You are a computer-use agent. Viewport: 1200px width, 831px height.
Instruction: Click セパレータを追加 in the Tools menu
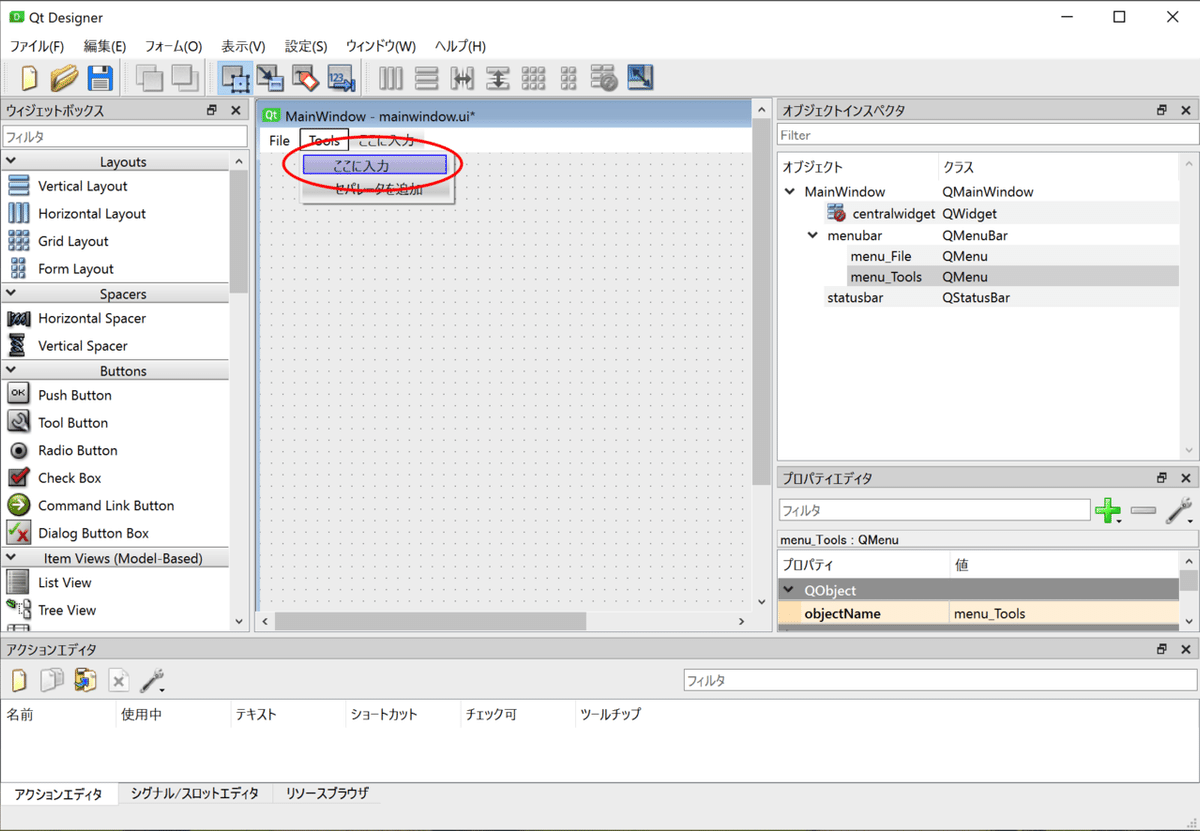click(378, 188)
